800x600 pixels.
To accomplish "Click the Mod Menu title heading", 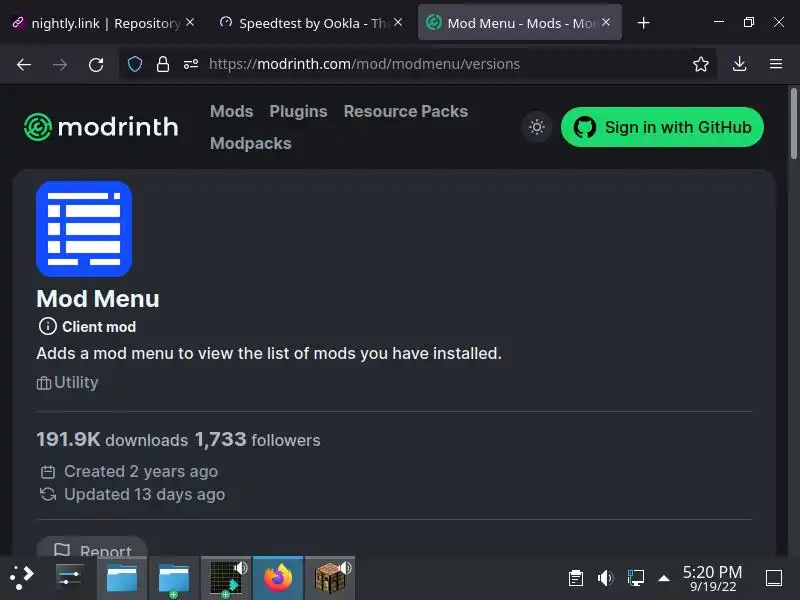I will coord(98,299).
